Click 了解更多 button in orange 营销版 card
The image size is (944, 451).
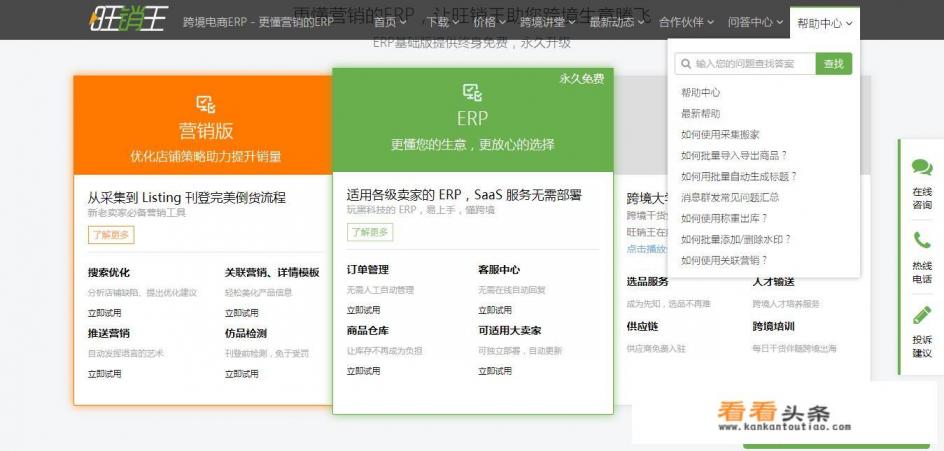click(x=110, y=235)
